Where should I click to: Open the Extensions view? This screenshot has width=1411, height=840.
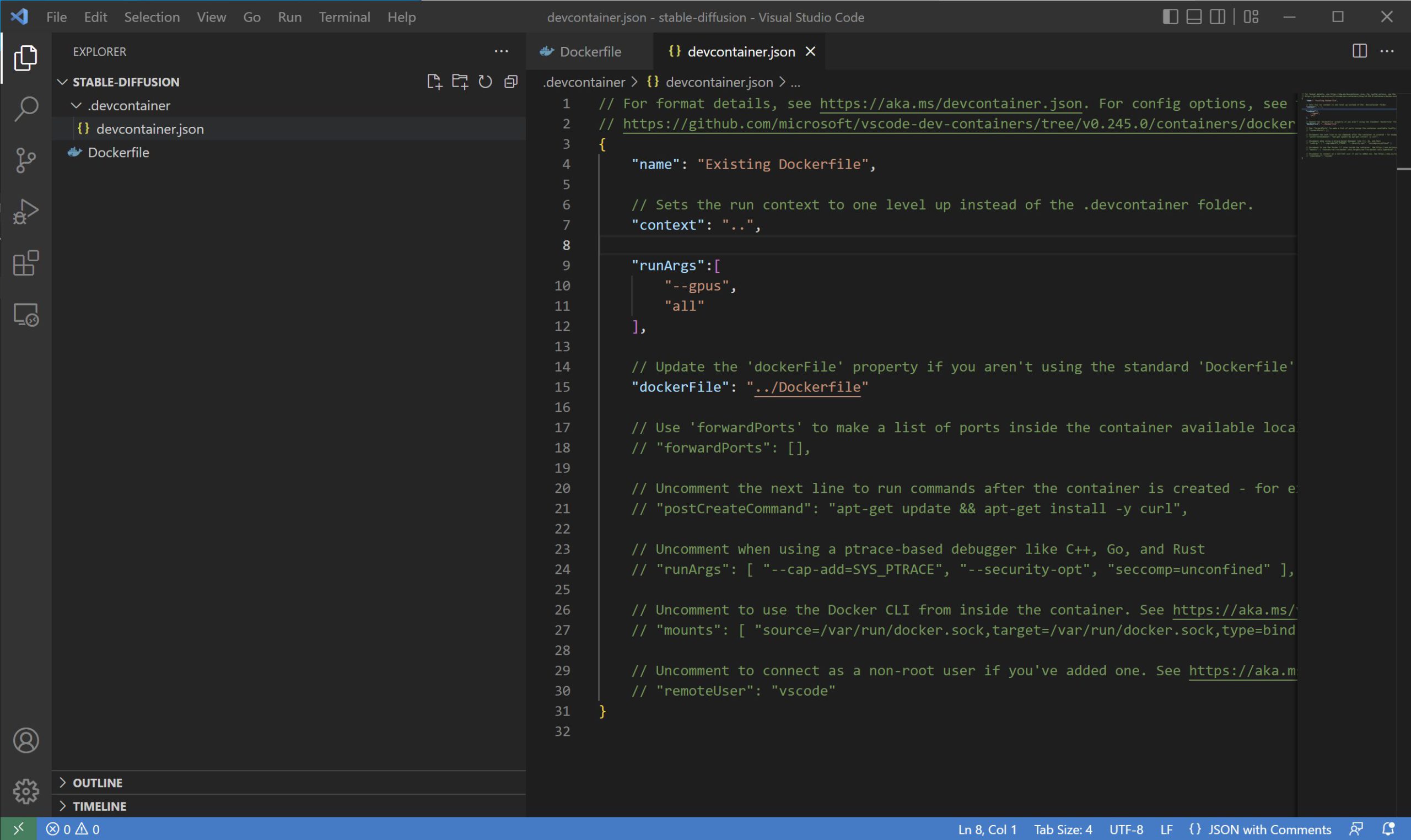coord(25,263)
